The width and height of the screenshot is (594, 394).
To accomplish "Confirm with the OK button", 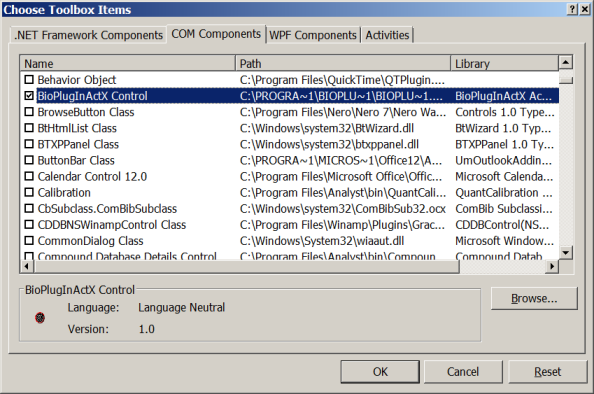I will coord(380,372).
